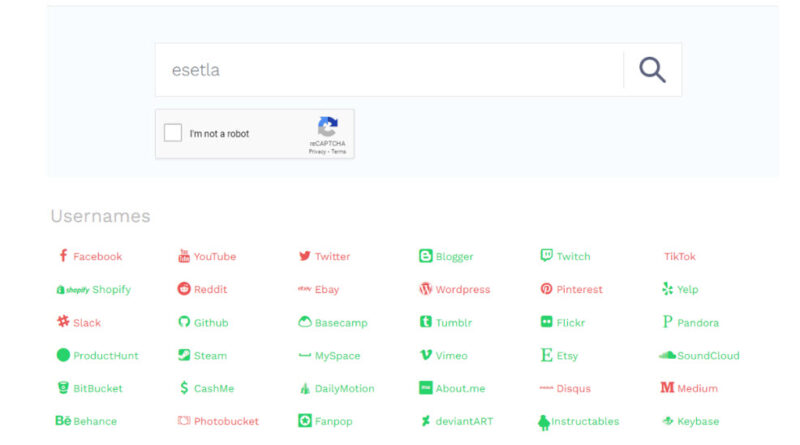Image resolution: width=800 pixels, height=445 pixels.
Task: Open the Steam text link
Action: tap(210, 355)
